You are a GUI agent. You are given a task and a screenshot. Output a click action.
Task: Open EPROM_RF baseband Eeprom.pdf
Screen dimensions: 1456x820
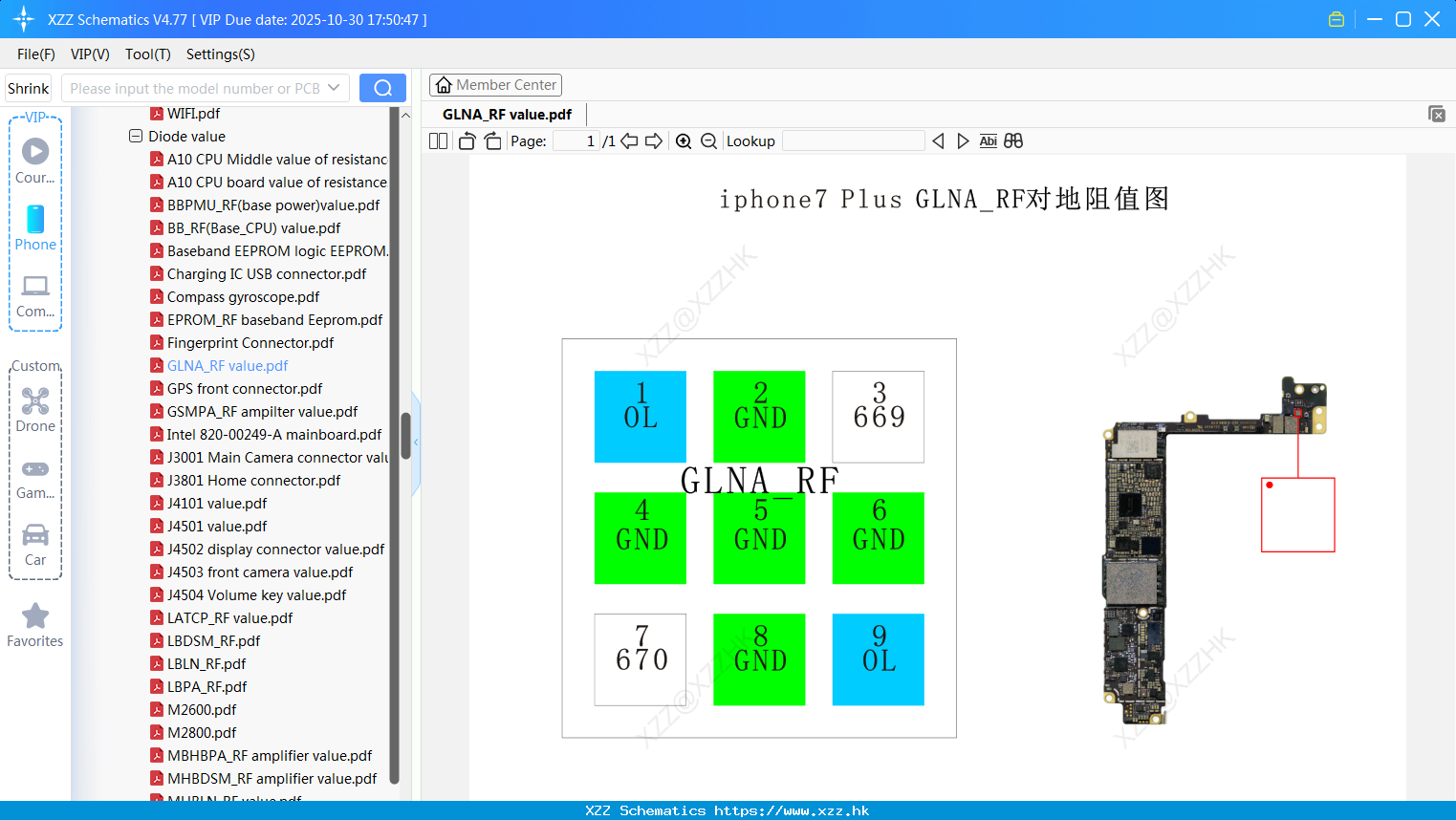click(x=267, y=320)
